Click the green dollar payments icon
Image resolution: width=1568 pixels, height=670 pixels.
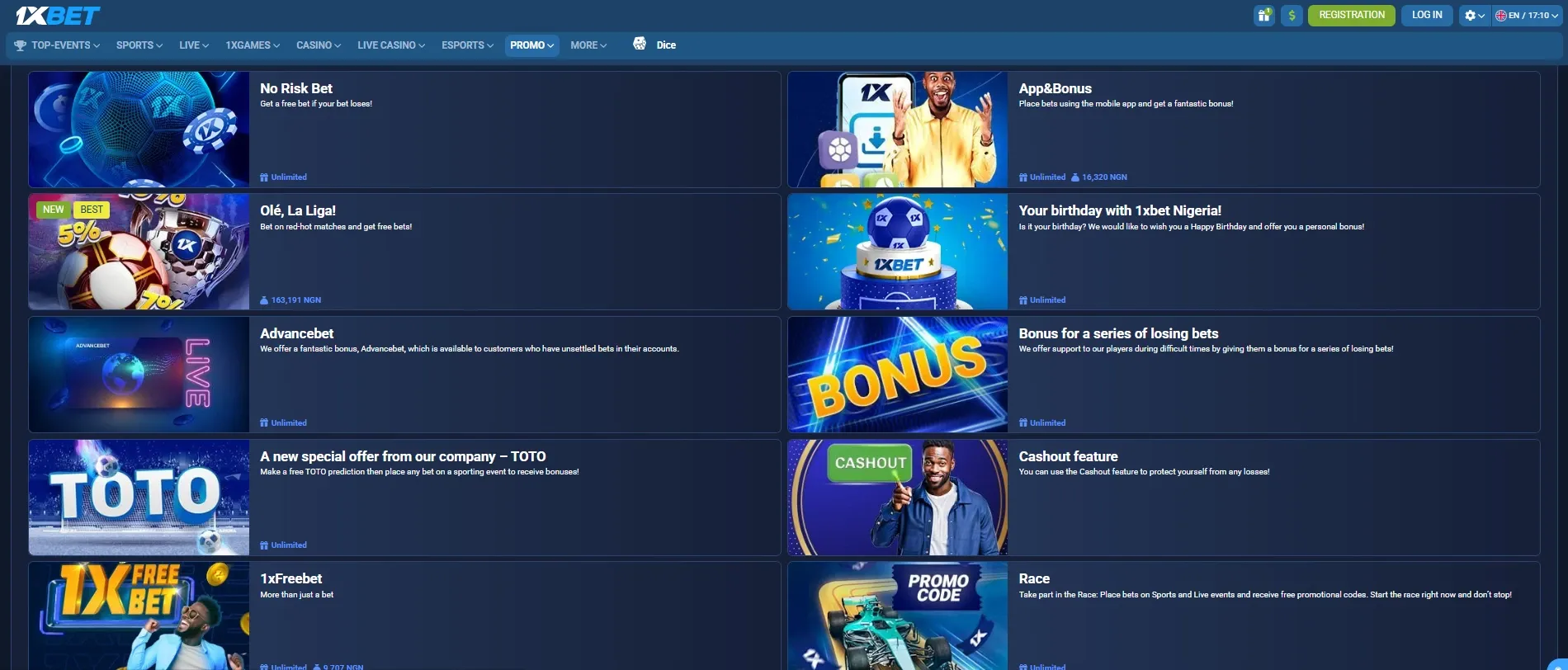(1292, 16)
